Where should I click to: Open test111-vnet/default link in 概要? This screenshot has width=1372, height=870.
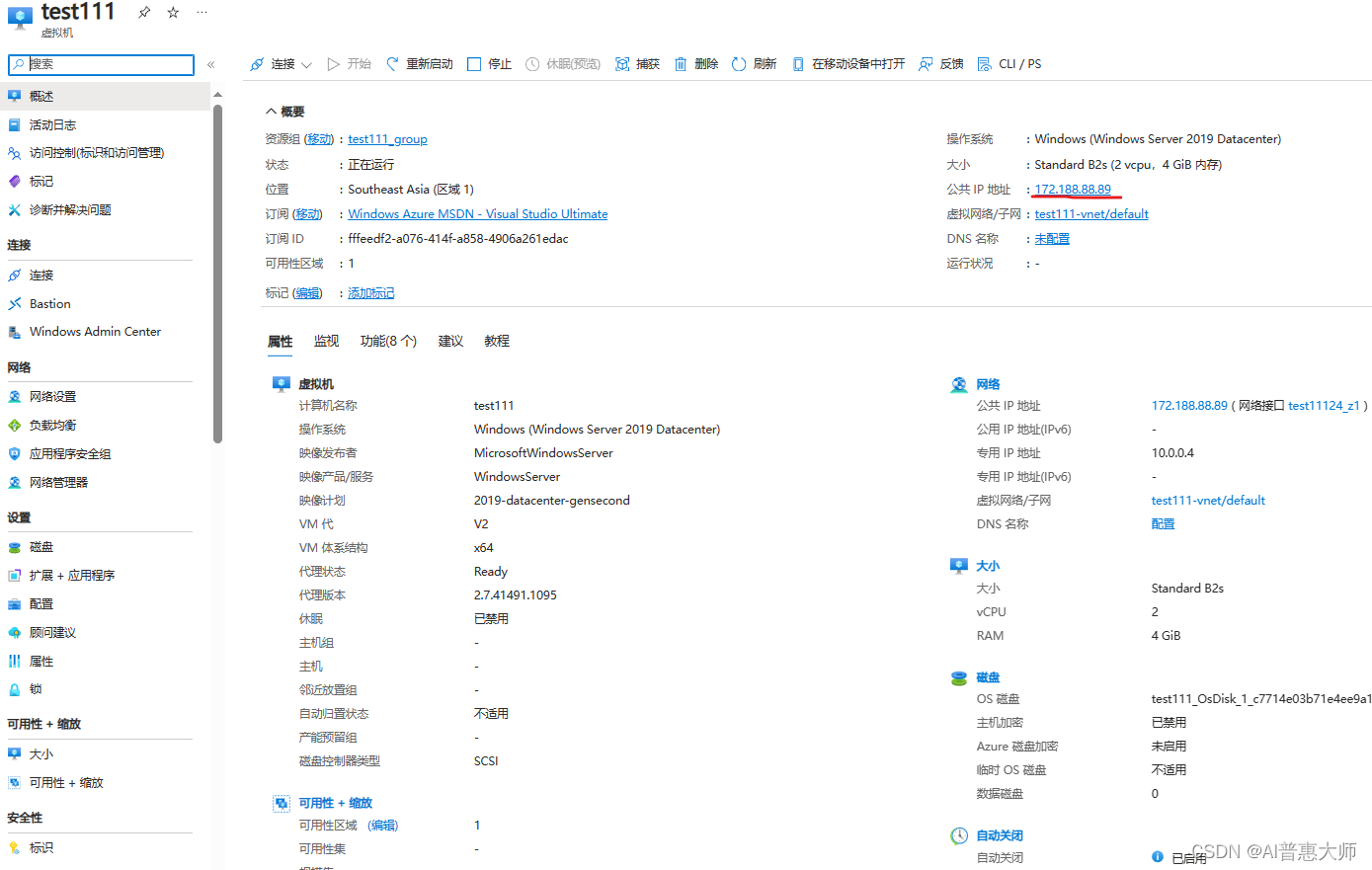coord(1091,214)
